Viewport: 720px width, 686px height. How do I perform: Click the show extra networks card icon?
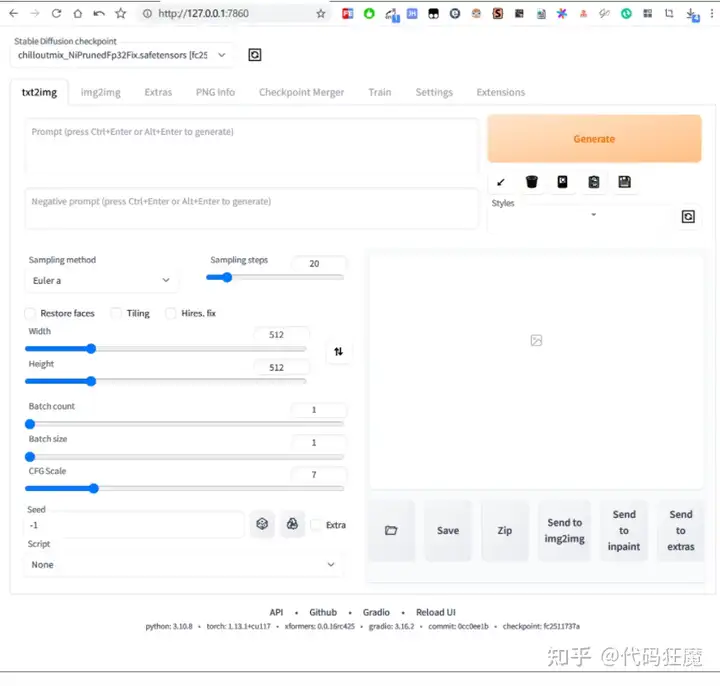(x=562, y=182)
